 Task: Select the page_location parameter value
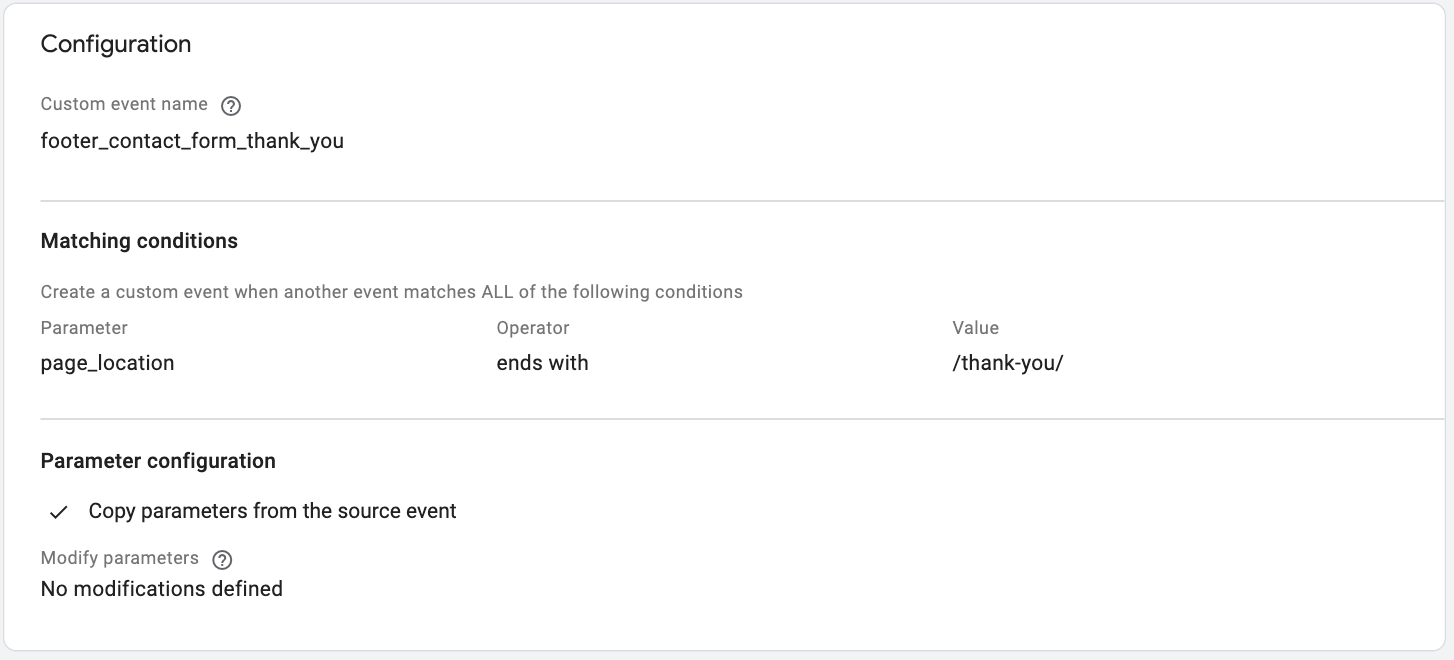107,363
